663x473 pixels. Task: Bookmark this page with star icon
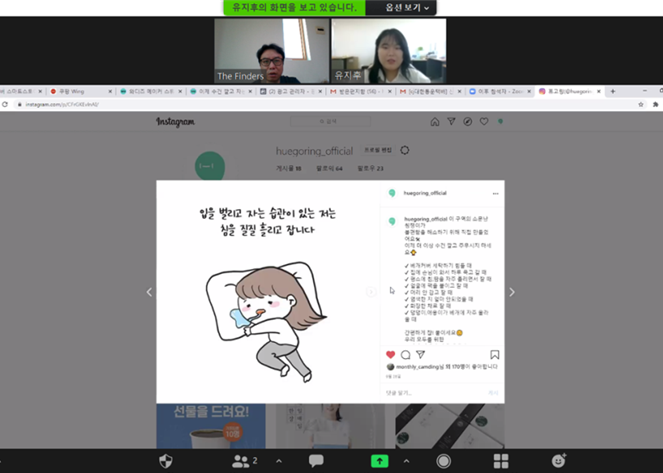coord(641,104)
